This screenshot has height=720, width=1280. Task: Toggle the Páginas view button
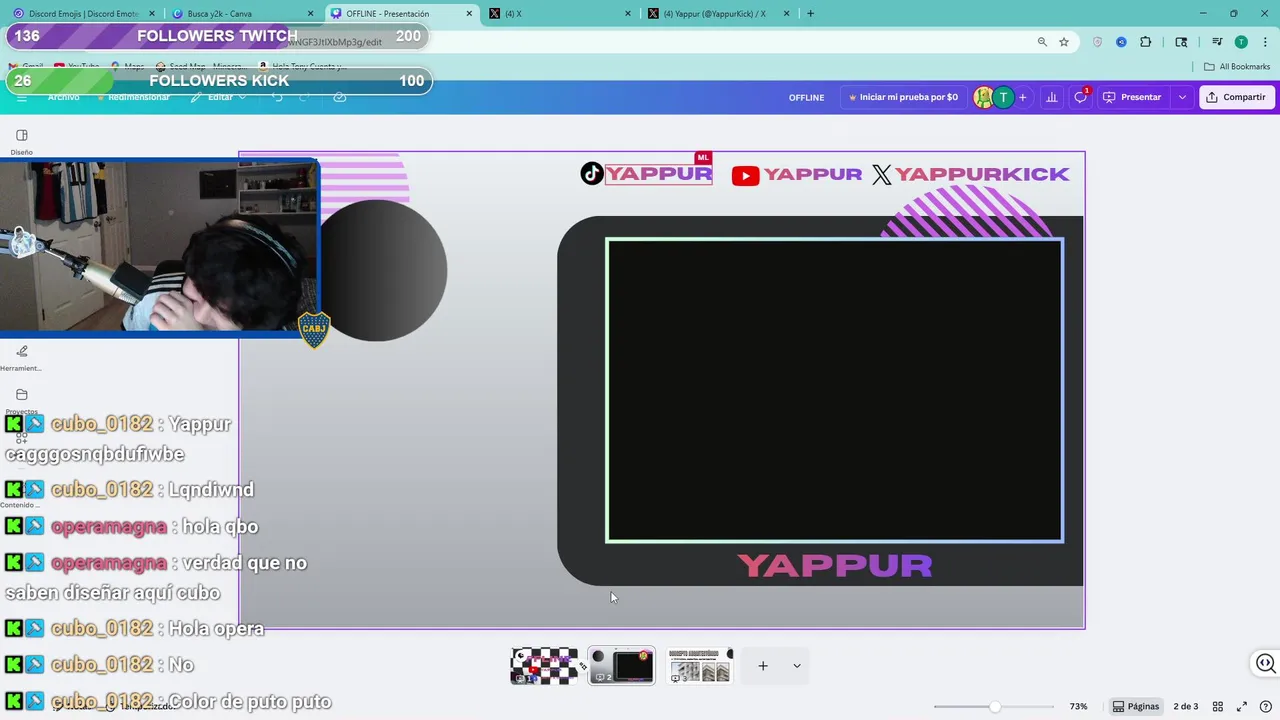pyautogui.click(x=1136, y=706)
